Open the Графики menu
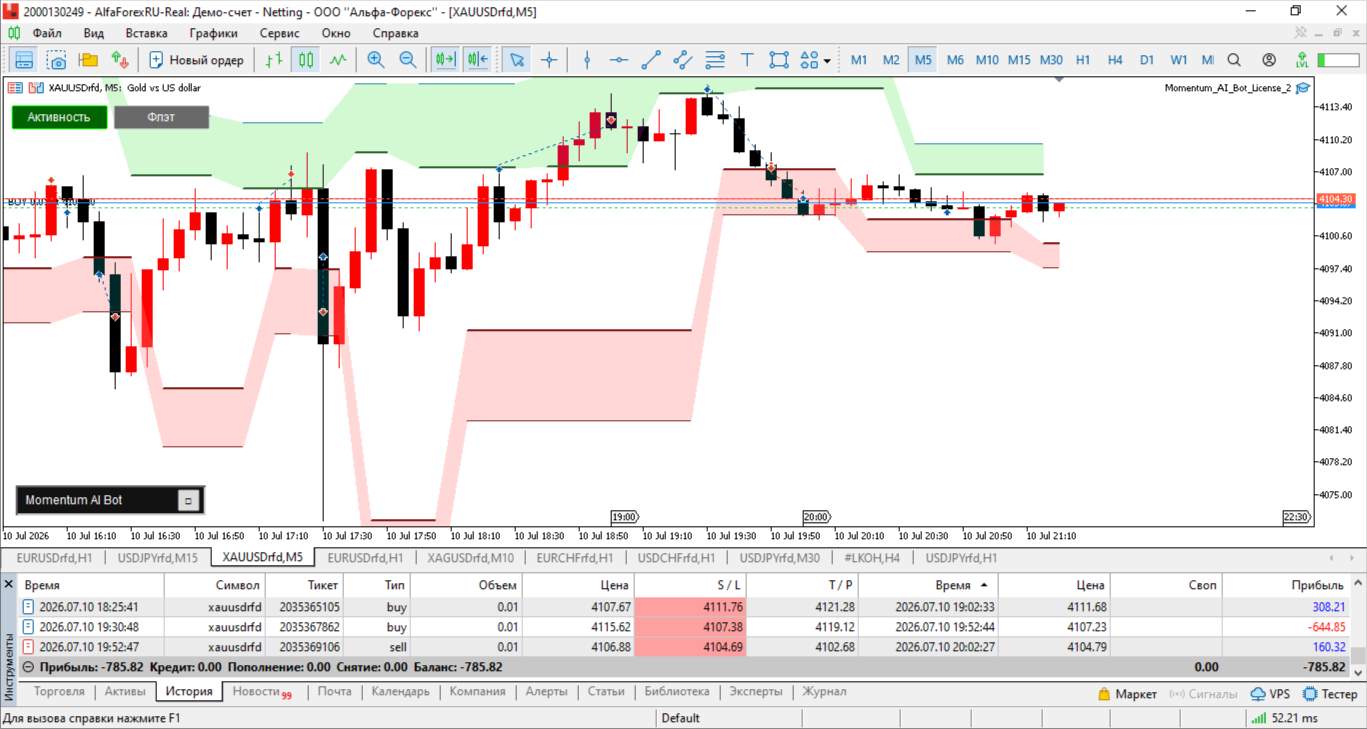Screen dimensions: 1367x729 [214, 33]
